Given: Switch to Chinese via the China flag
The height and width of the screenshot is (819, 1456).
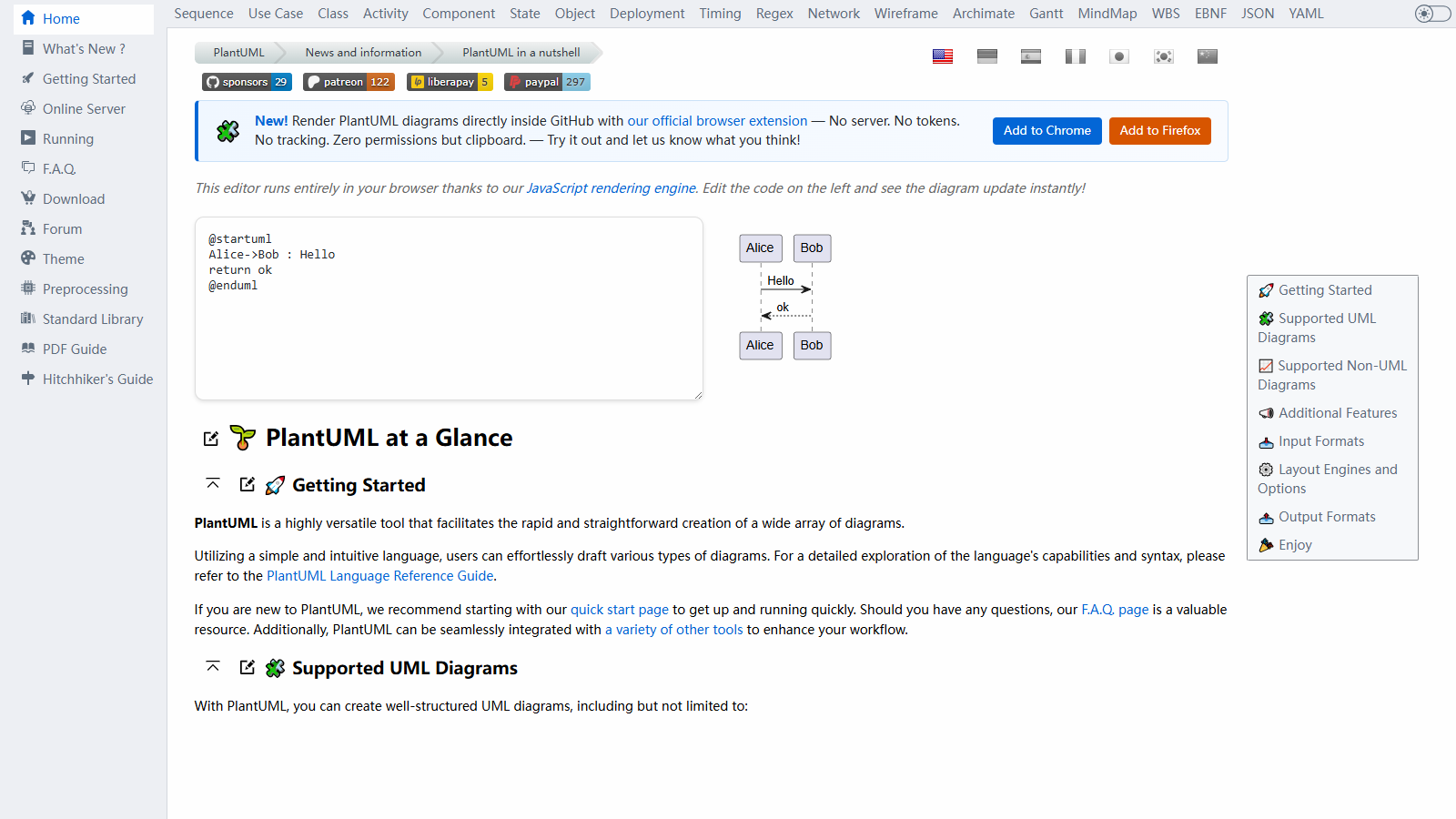Looking at the screenshot, I should click(x=1208, y=56).
